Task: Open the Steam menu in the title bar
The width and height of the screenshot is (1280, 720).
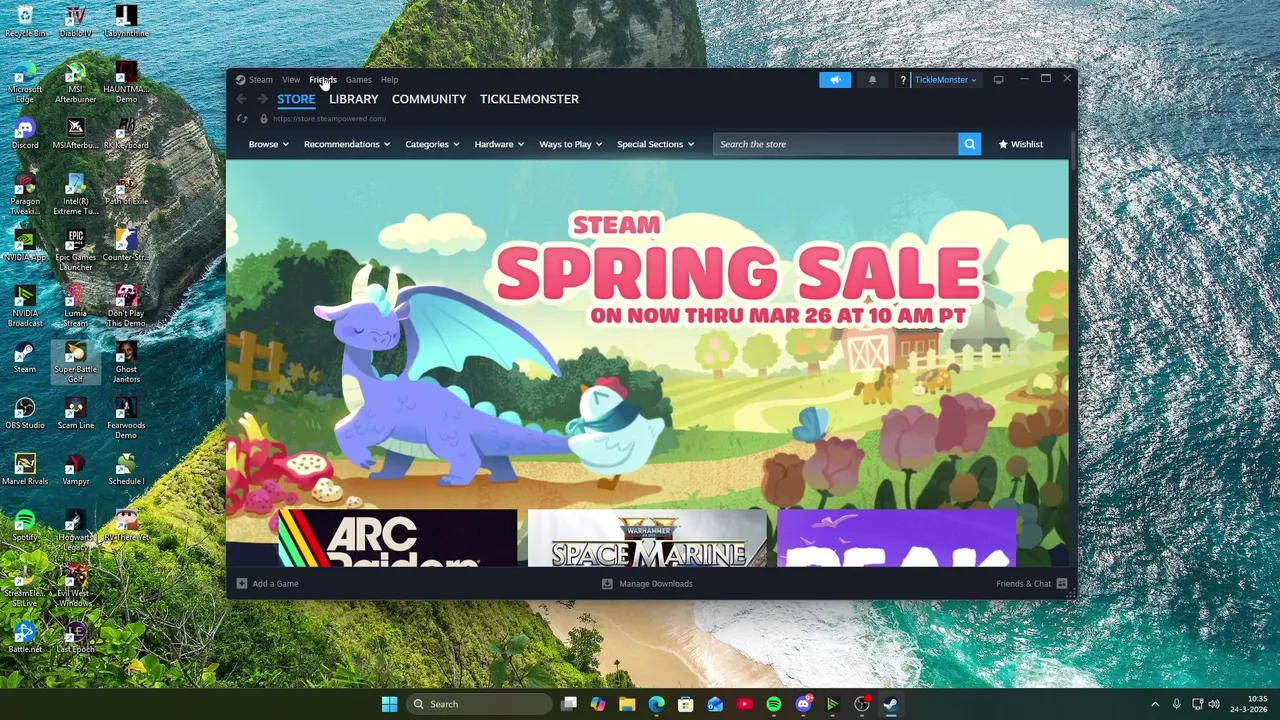Action: point(260,80)
